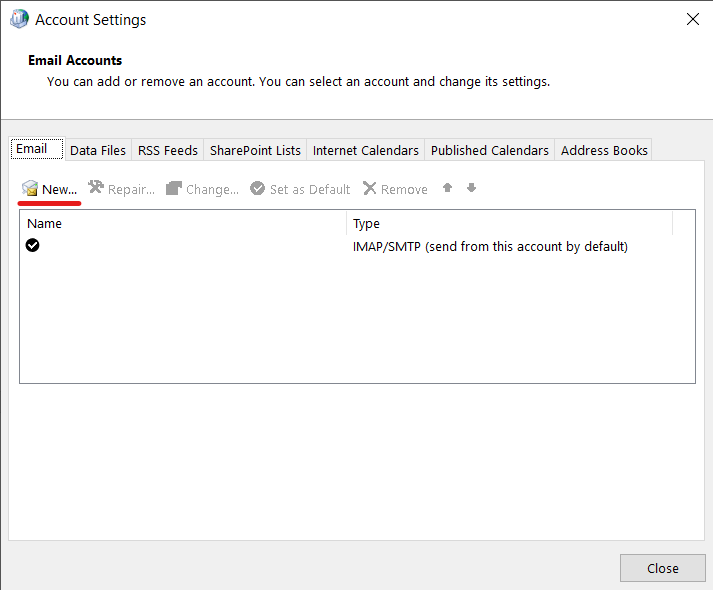Select the IMAP/SMTP account row
The image size is (713, 590).
490,246
